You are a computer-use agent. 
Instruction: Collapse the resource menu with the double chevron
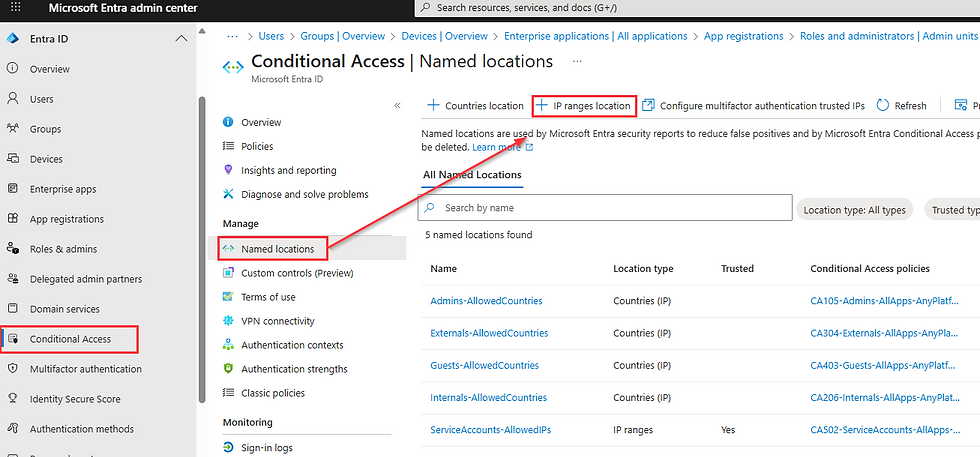(398, 106)
